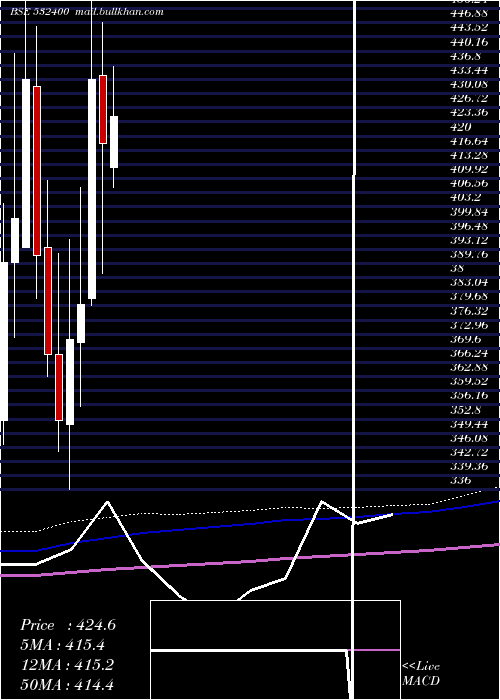Click the <<Live MACD label

[421, 673]
